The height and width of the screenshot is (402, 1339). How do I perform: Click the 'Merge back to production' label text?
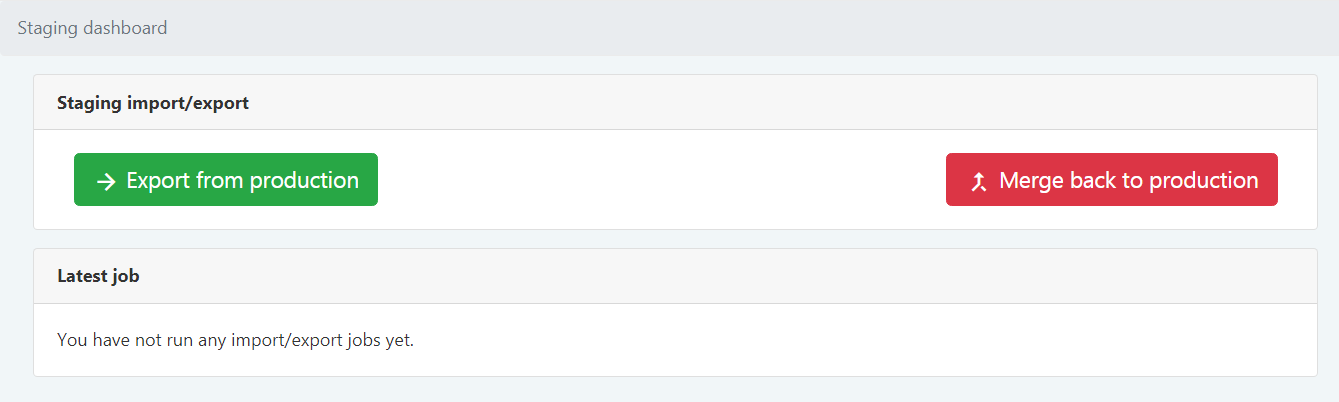[1128, 180]
